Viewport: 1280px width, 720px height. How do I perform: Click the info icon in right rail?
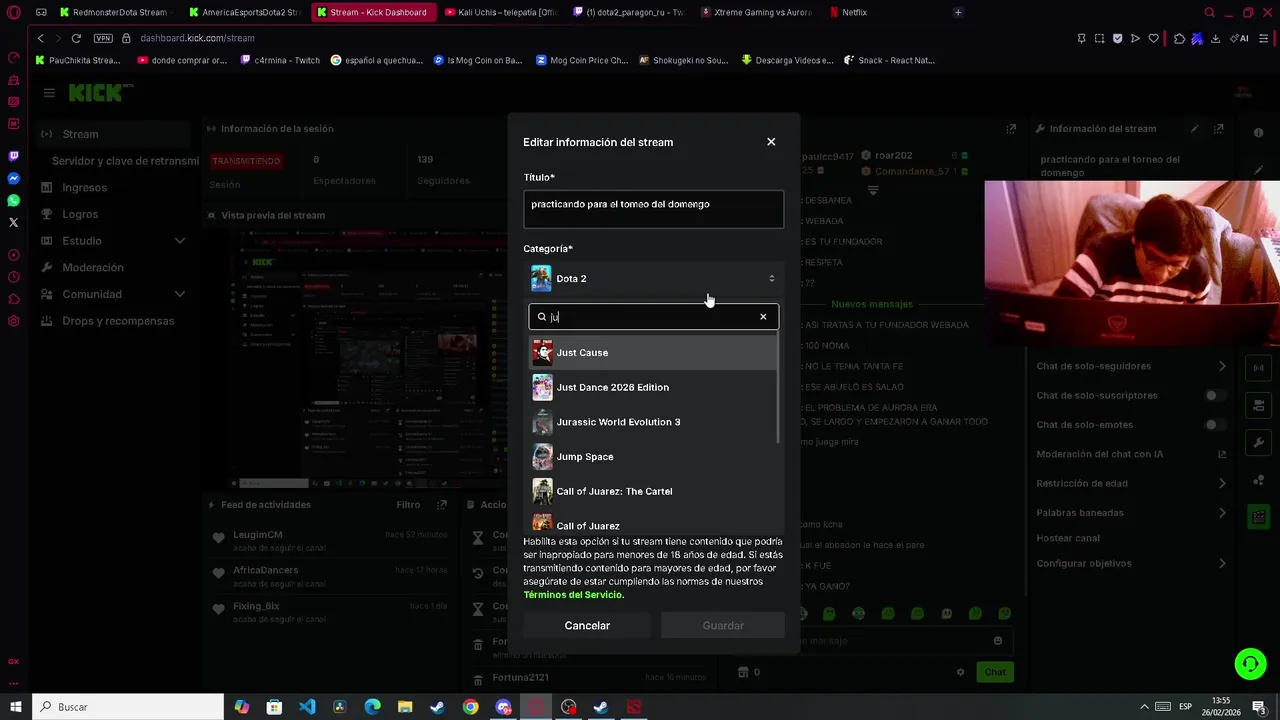tap(1258, 133)
